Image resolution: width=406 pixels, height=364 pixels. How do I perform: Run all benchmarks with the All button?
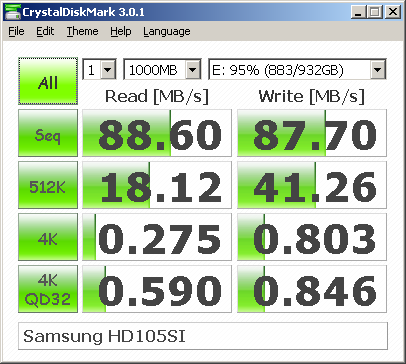pos(48,81)
